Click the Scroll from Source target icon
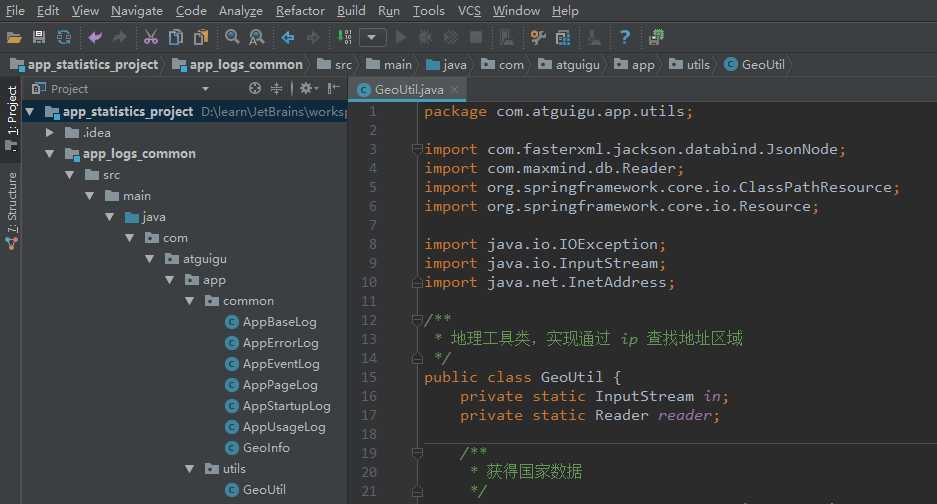937x504 pixels. click(x=255, y=88)
